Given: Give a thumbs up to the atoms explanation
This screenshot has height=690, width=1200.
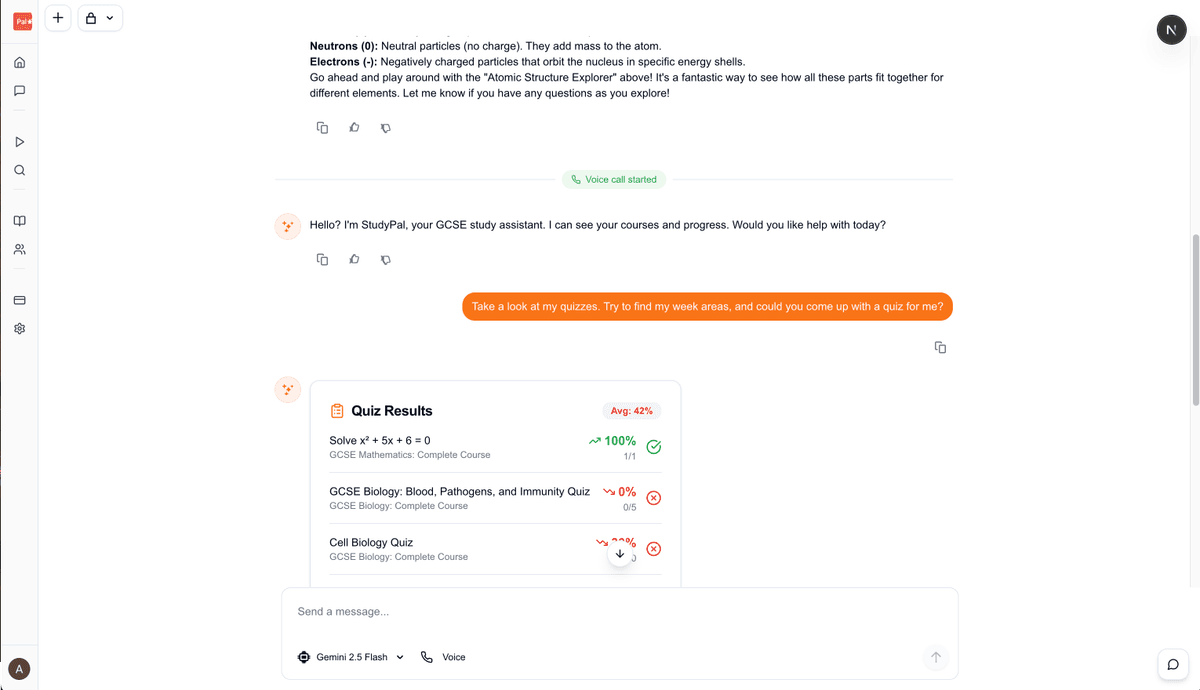Looking at the screenshot, I should 354,127.
